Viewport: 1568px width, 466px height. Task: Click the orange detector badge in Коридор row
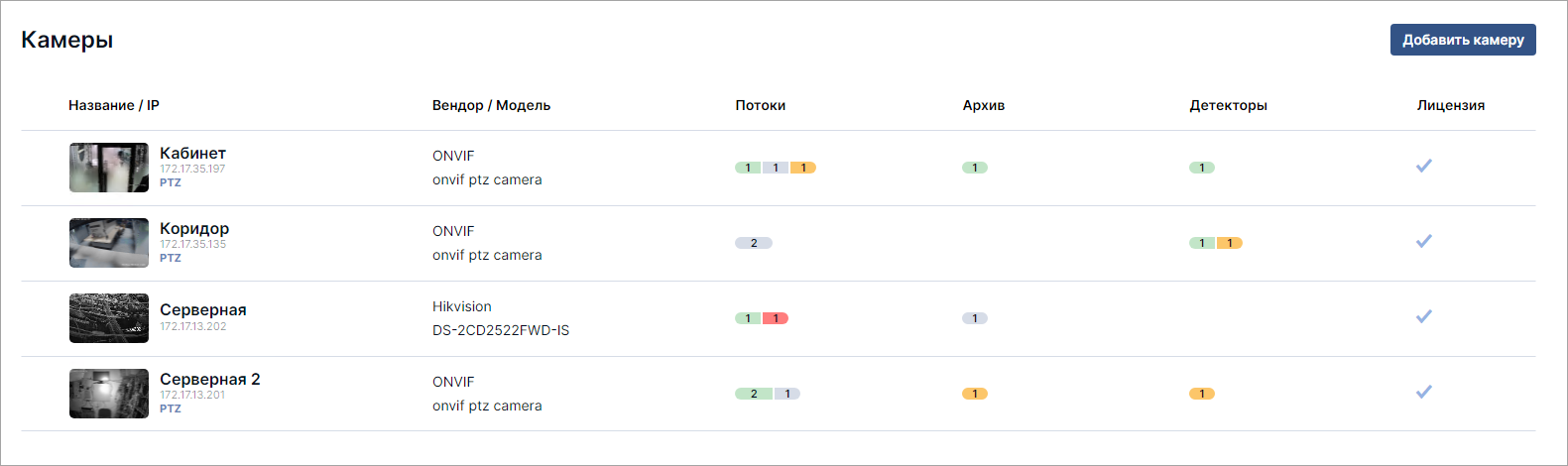[1230, 243]
